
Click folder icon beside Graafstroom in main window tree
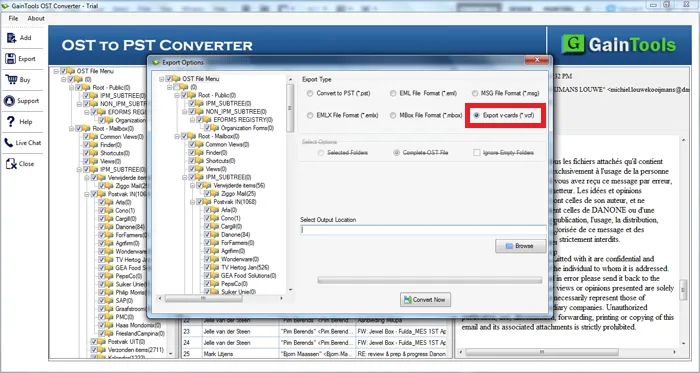110,308
